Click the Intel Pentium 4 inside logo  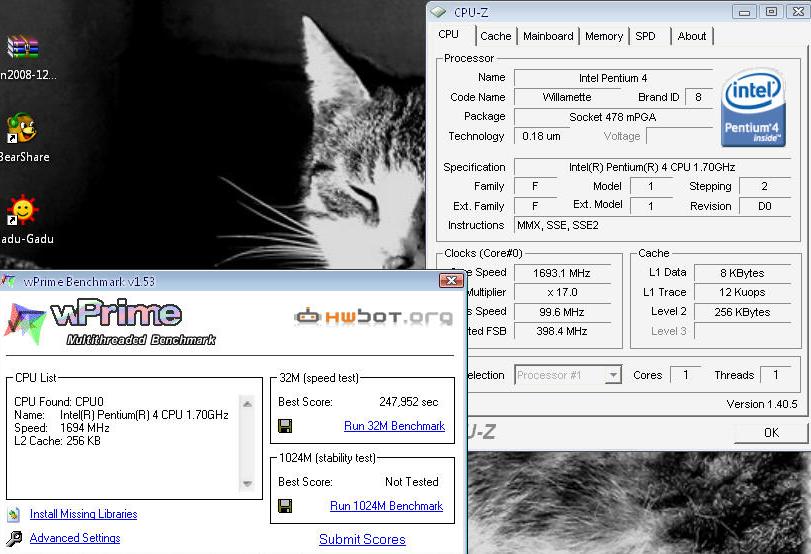coord(754,108)
